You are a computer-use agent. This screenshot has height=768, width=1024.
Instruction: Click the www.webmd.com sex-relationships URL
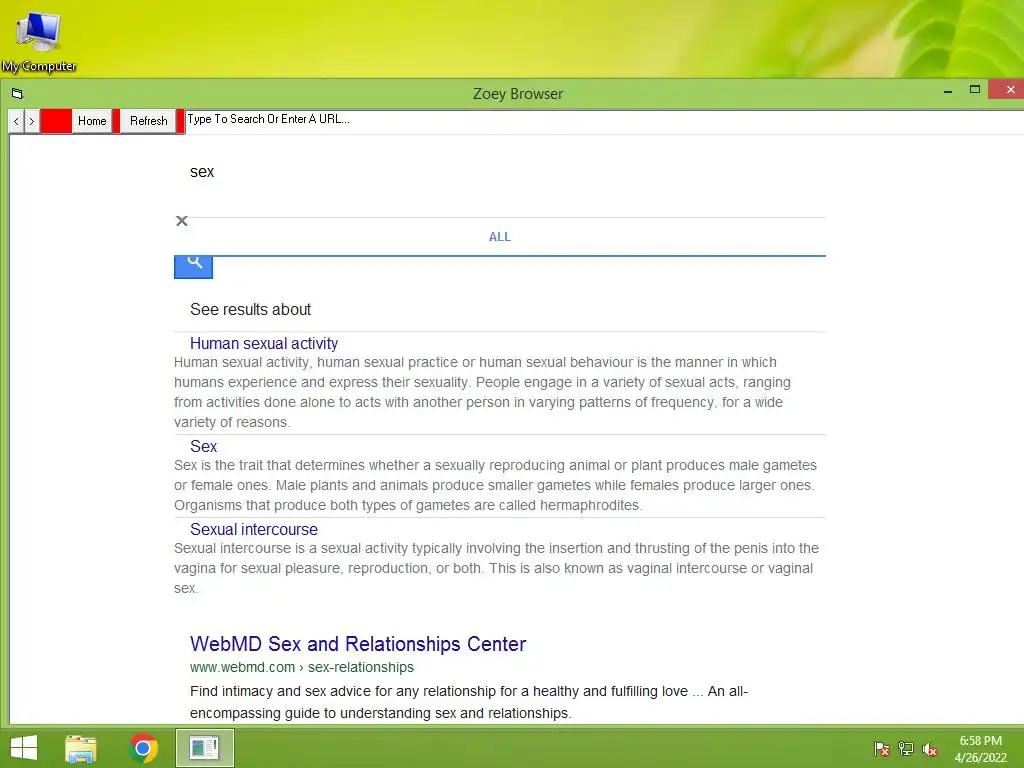[x=302, y=667]
